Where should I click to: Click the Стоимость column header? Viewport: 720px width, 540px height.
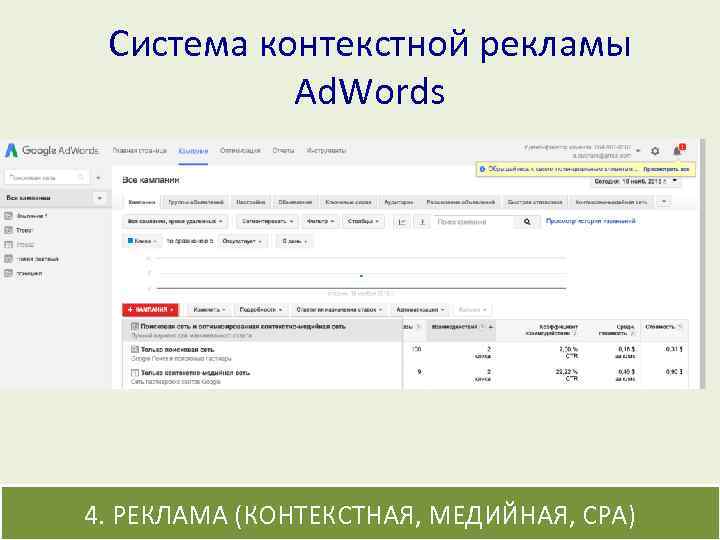[664, 330]
